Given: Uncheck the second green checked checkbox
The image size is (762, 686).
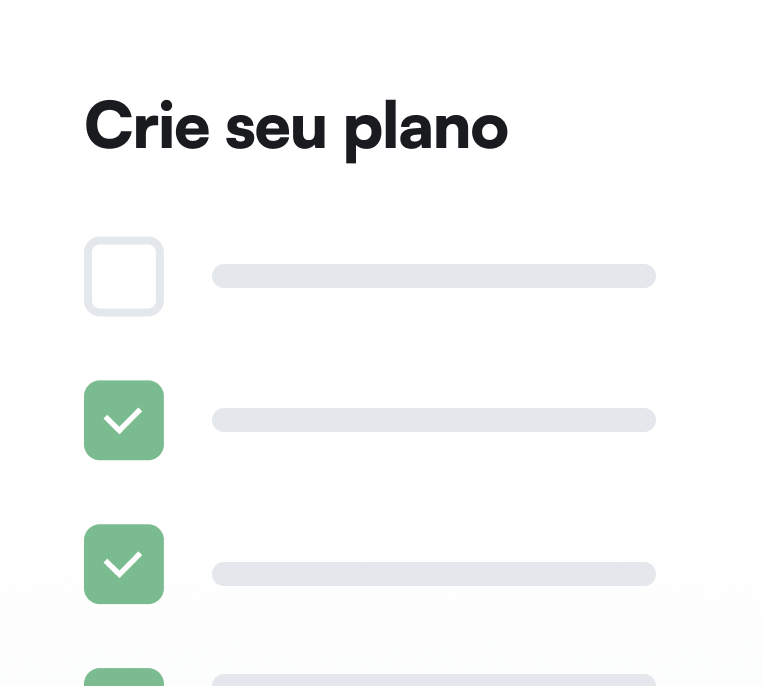Looking at the screenshot, I should click(x=124, y=564).
